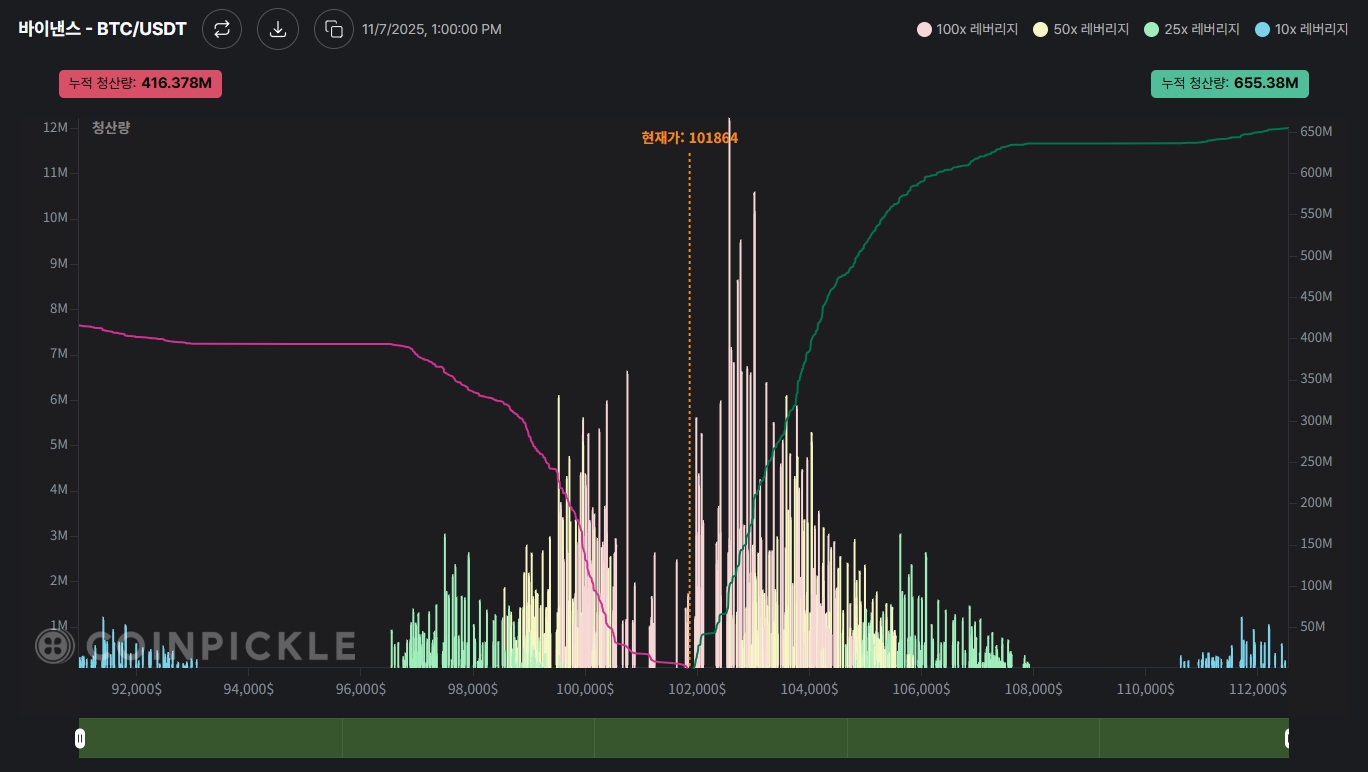
Task: Click the 현재가: 101864 price label
Action: point(689,138)
